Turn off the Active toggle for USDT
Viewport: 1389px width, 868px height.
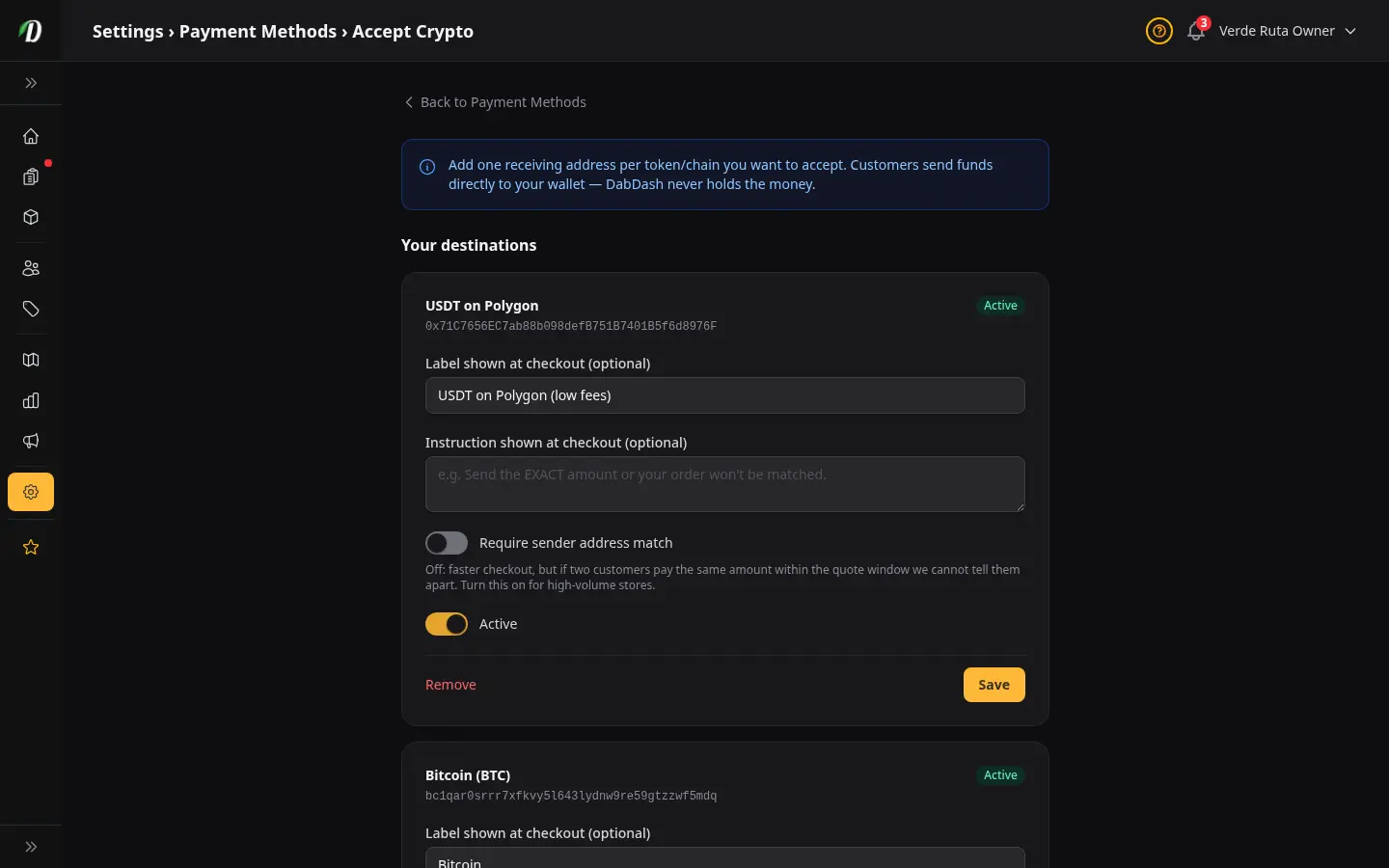447,624
